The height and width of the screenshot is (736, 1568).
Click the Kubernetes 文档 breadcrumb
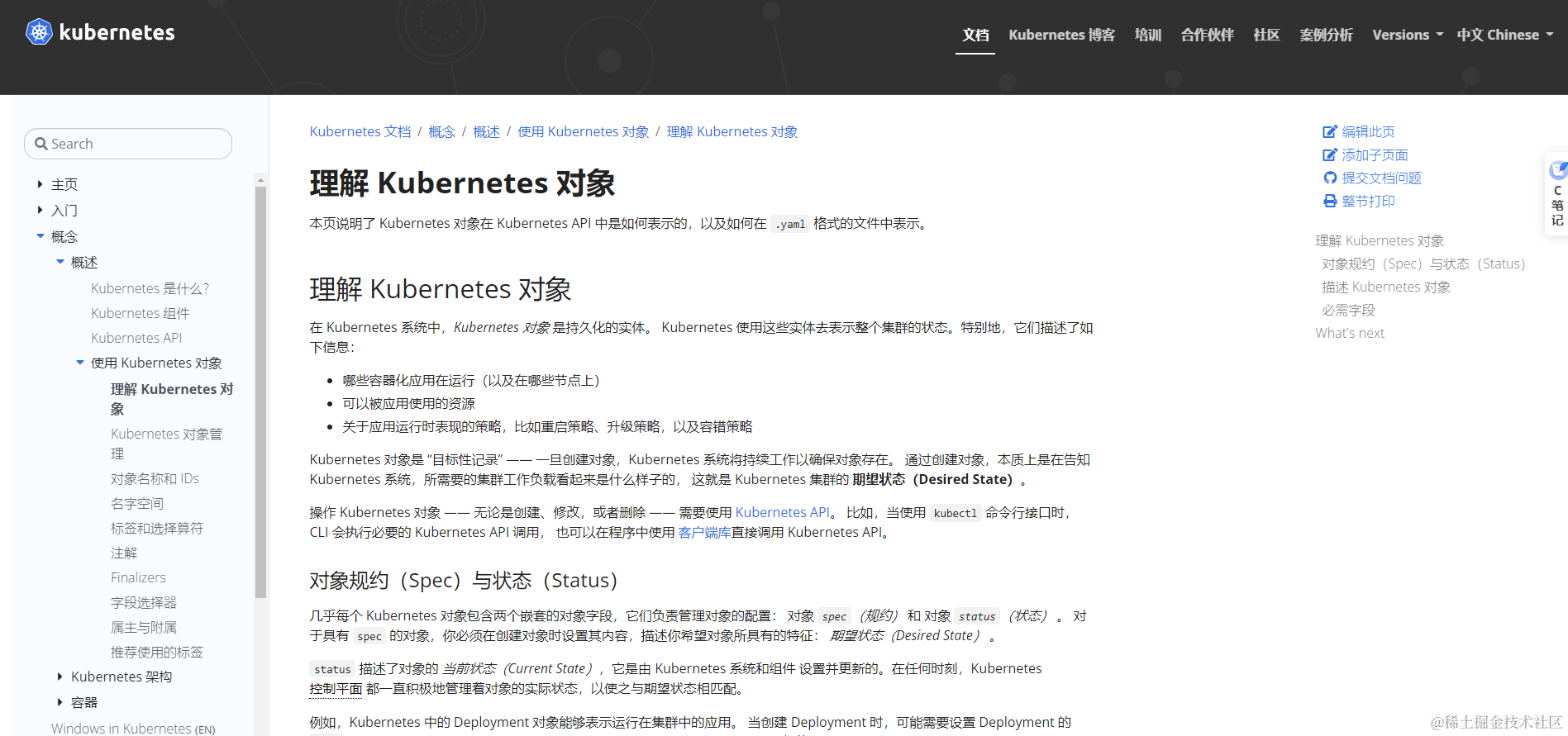click(360, 131)
